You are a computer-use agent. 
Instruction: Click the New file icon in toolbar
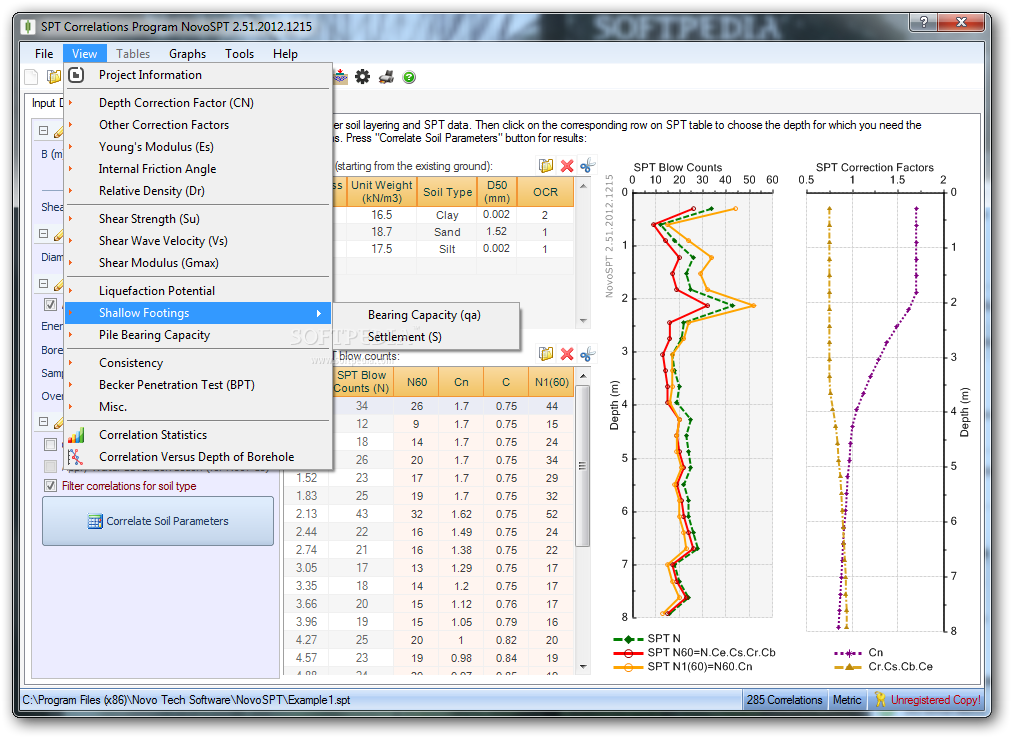coord(31,77)
